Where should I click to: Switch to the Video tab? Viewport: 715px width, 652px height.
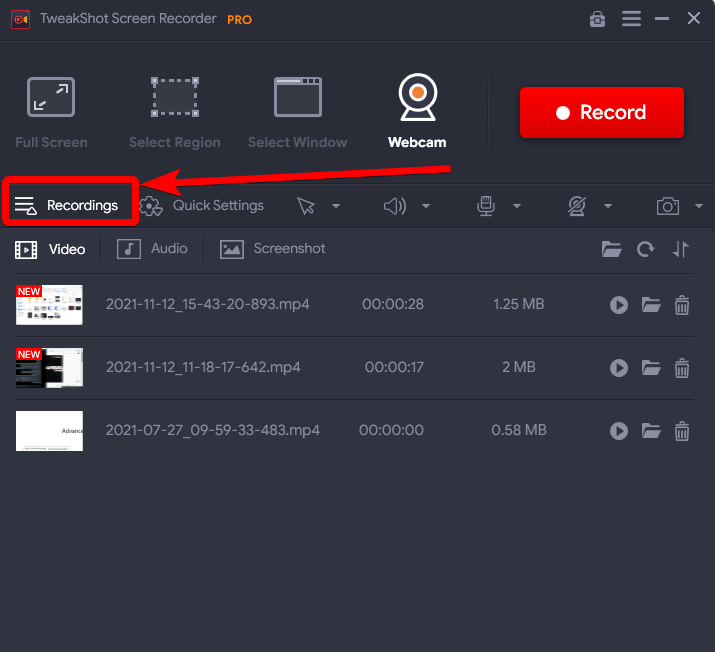point(51,249)
